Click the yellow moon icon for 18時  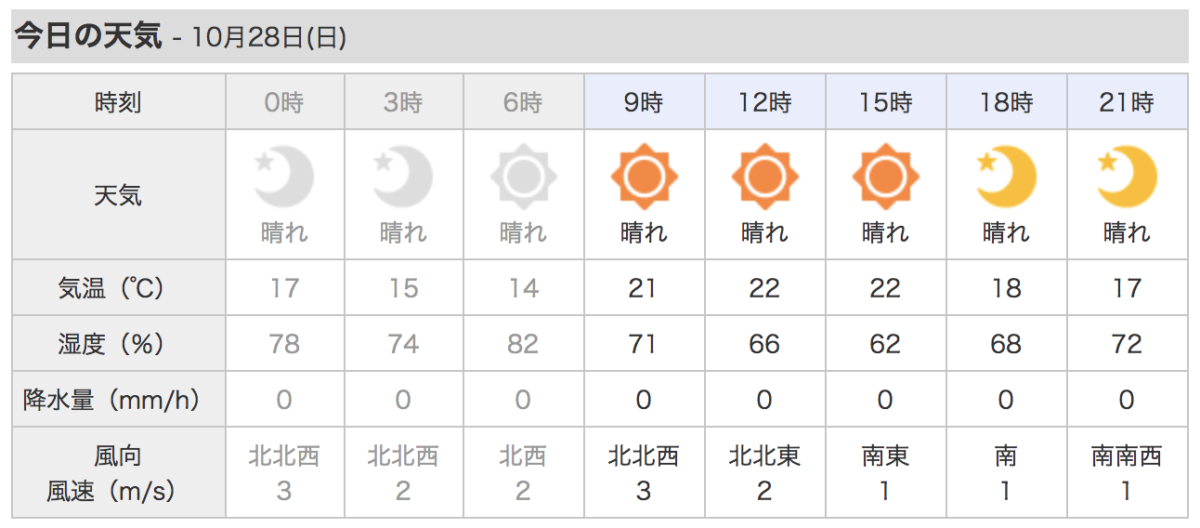pos(1006,179)
